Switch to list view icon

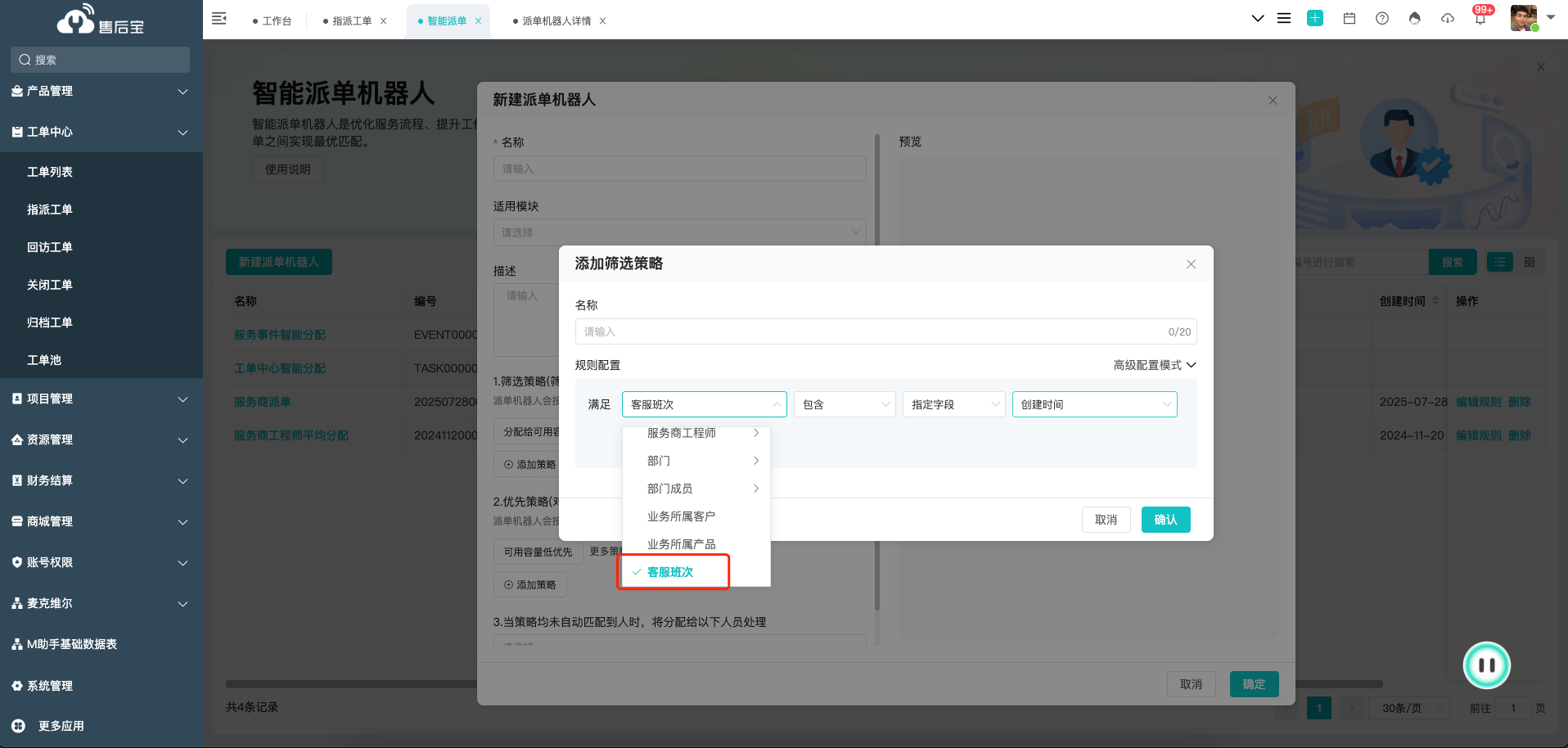1499,262
